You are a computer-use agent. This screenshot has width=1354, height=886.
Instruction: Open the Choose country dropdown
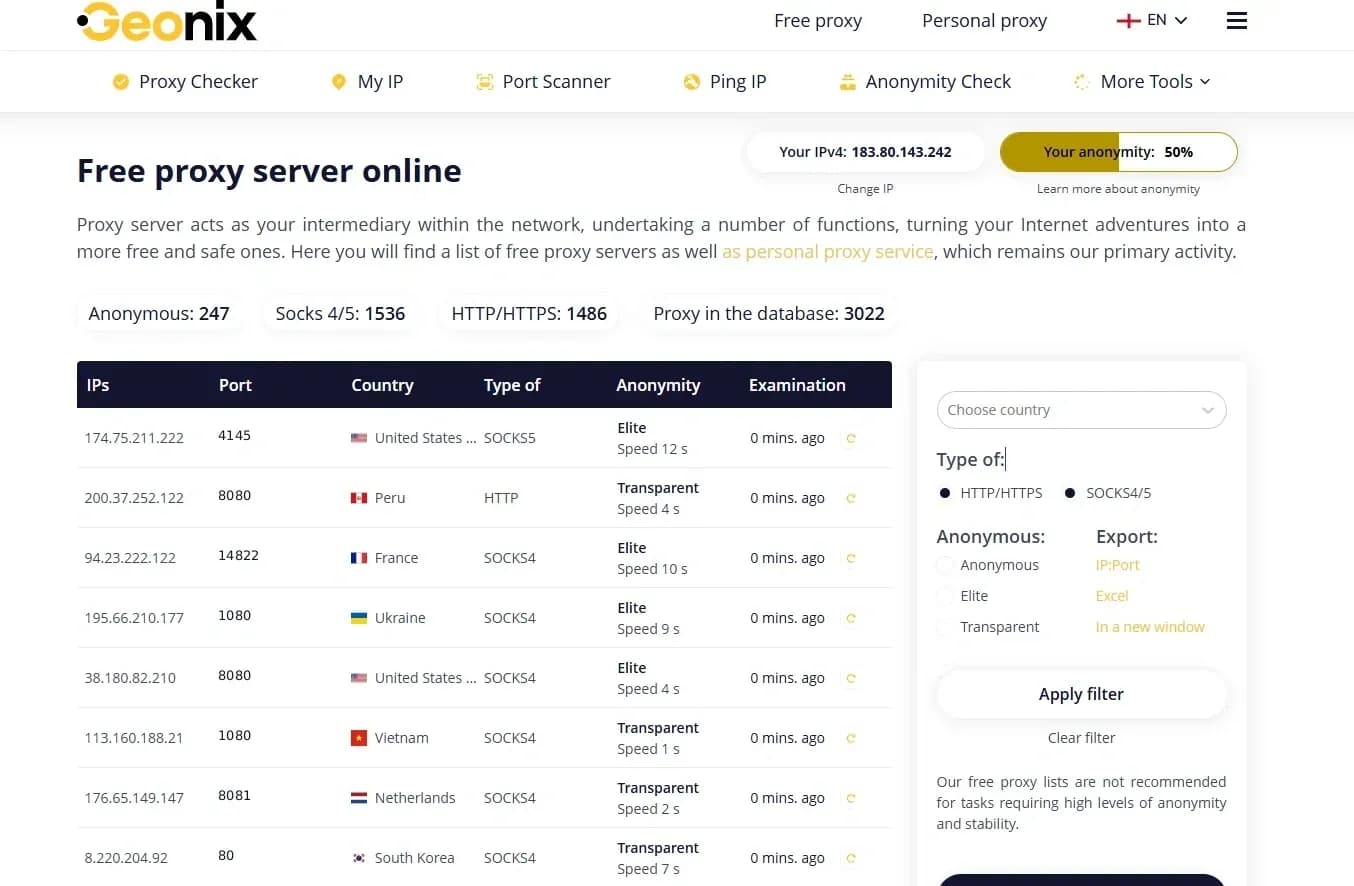(x=1081, y=410)
